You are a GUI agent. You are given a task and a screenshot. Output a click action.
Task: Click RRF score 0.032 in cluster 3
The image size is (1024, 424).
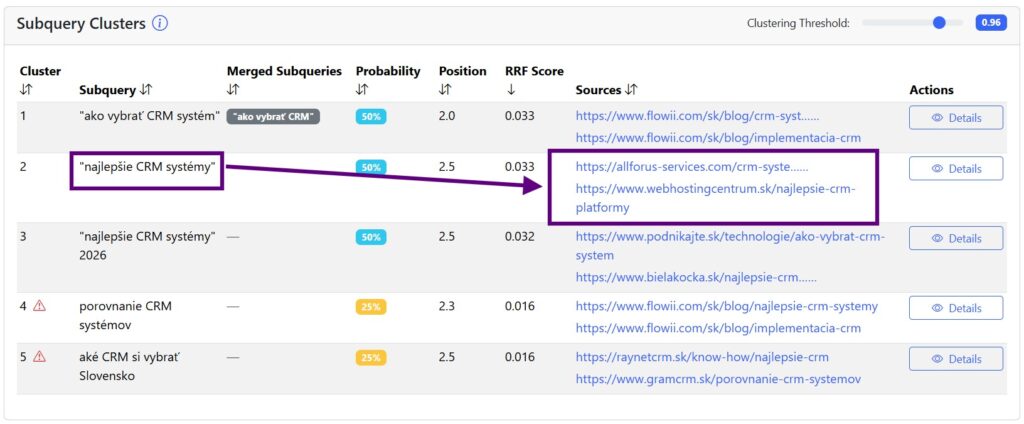tap(519, 236)
